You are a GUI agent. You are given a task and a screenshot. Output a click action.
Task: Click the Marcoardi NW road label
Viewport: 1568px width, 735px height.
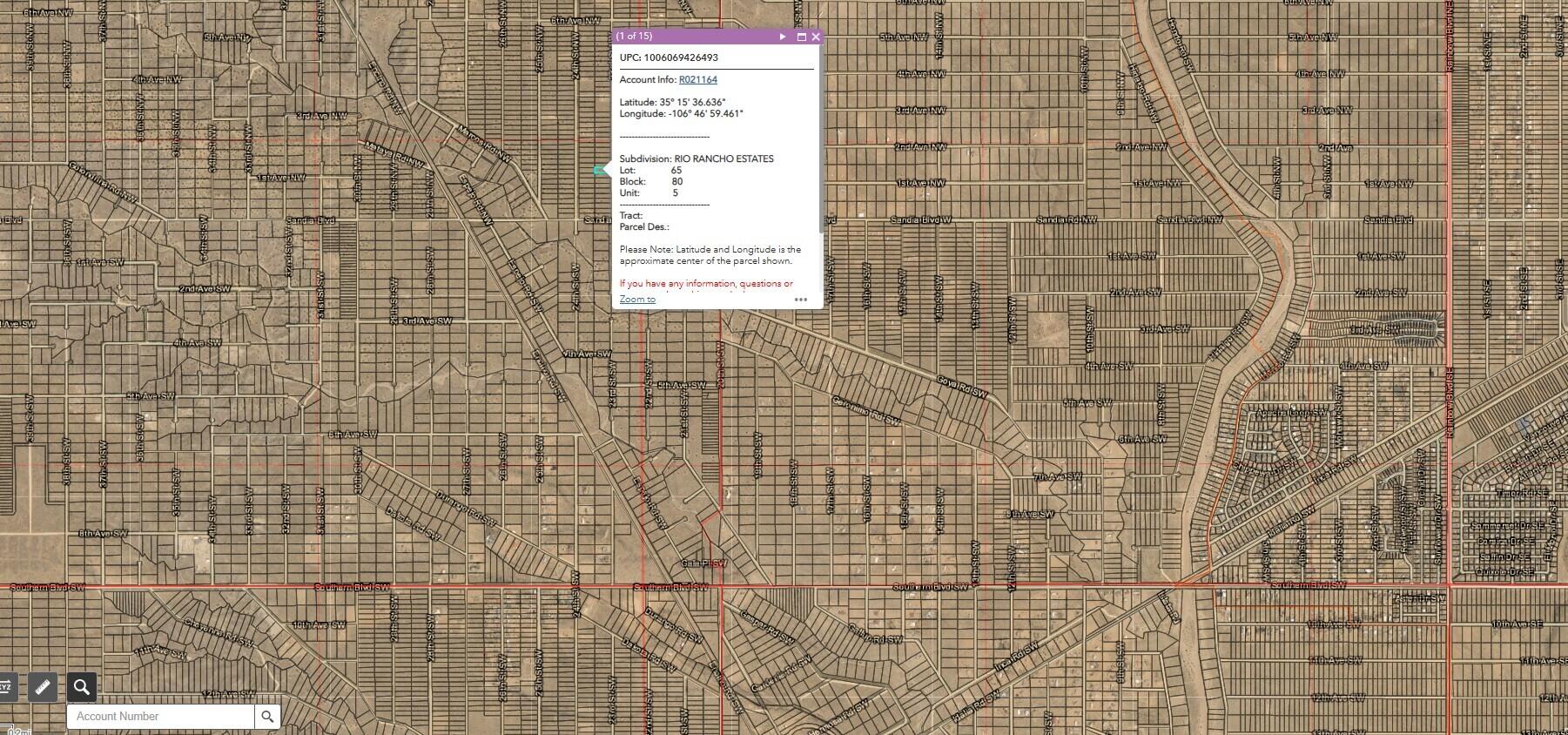pyautogui.click(x=483, y=143)
